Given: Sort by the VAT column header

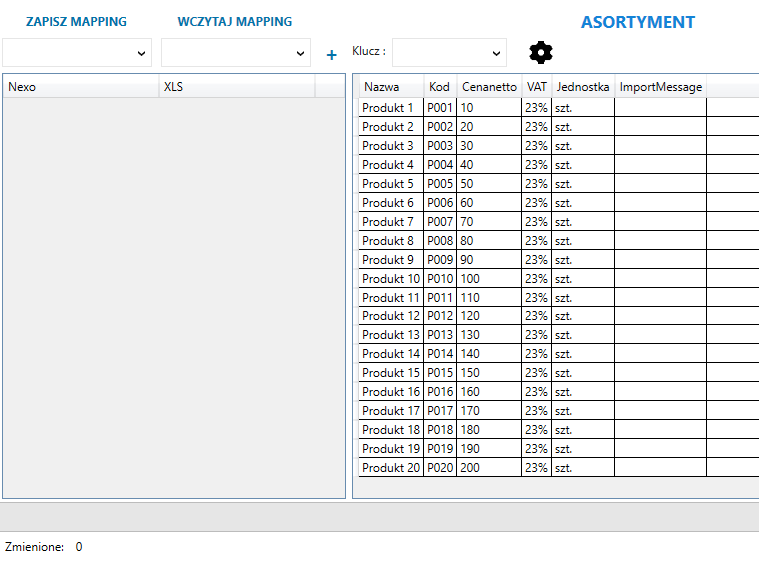Looking at the screenshot, I should 536,87.
